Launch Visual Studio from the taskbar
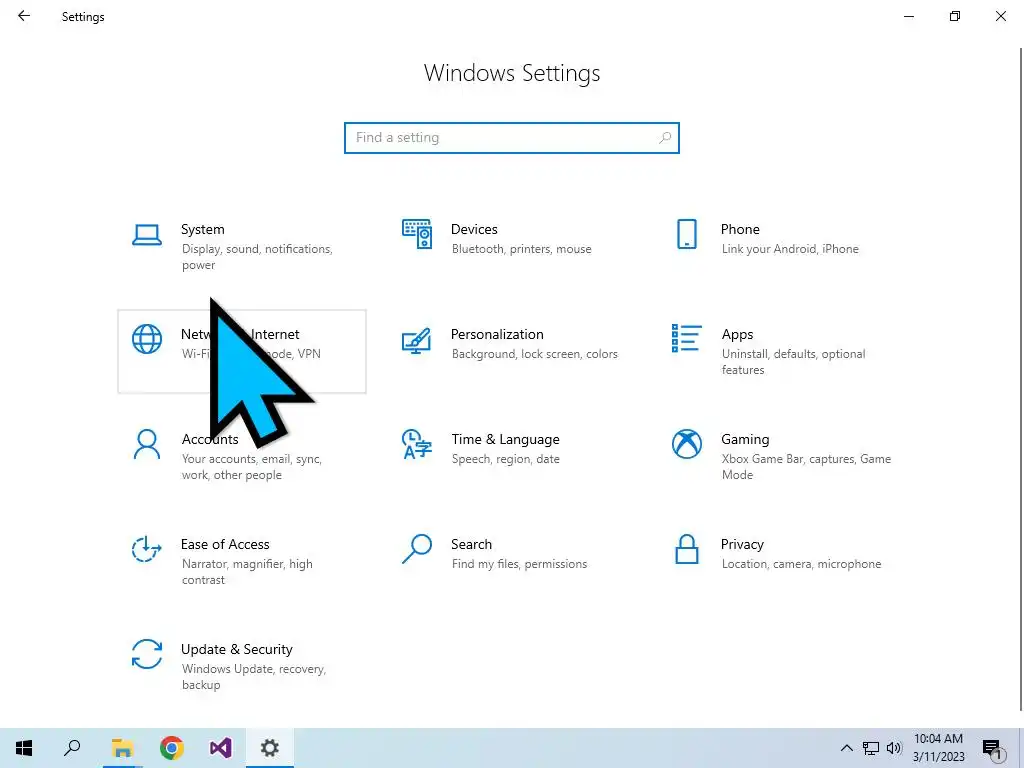The image size is (1024, 768). point(221,748)
